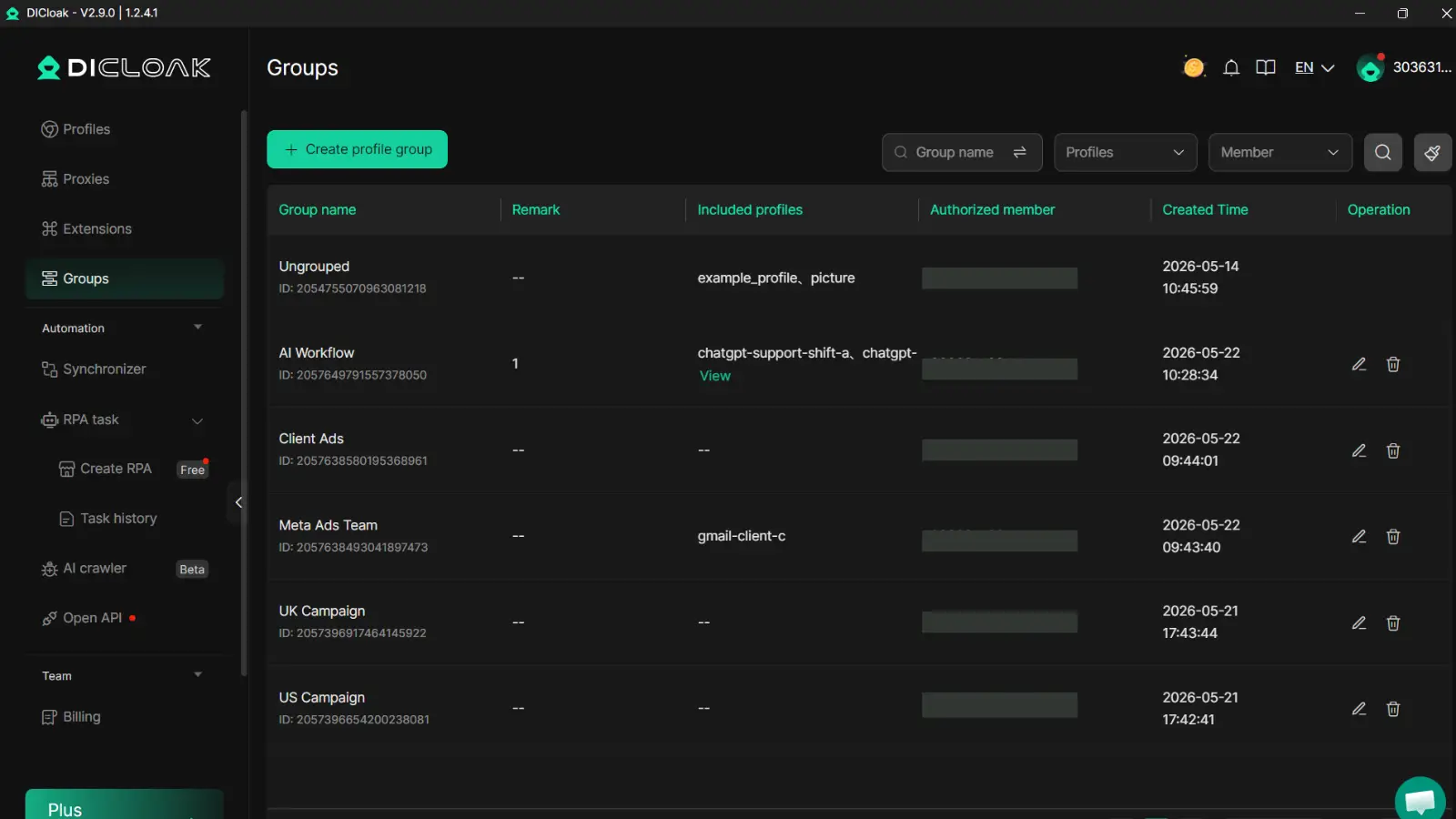Click View link in AI Workflow row
Viewport: 1456px width, 819px height.
click(x=714, y=376)
